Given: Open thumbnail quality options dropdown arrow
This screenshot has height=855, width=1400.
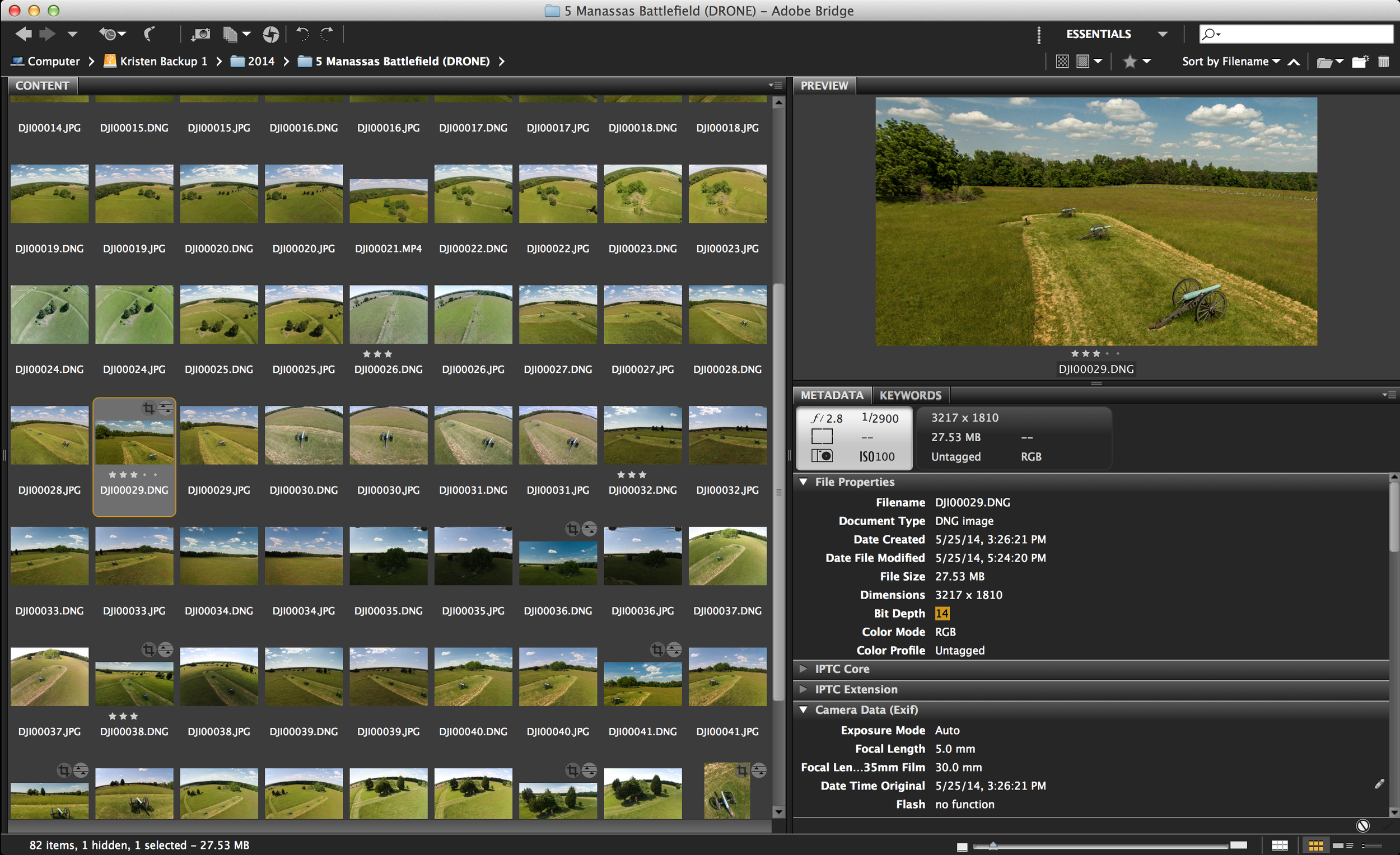Looking at the screenshot, I should click(x=1097, y=62).
